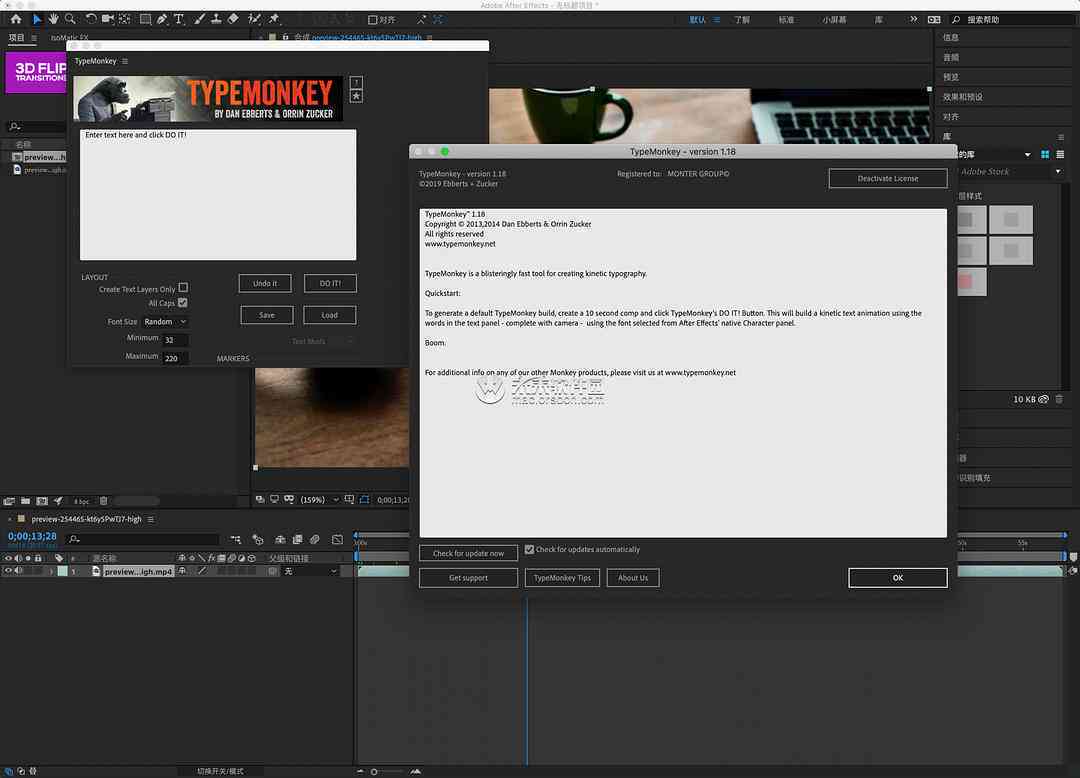Open the composition mini-flowchart icon in timeline

(x=236, y=540)
